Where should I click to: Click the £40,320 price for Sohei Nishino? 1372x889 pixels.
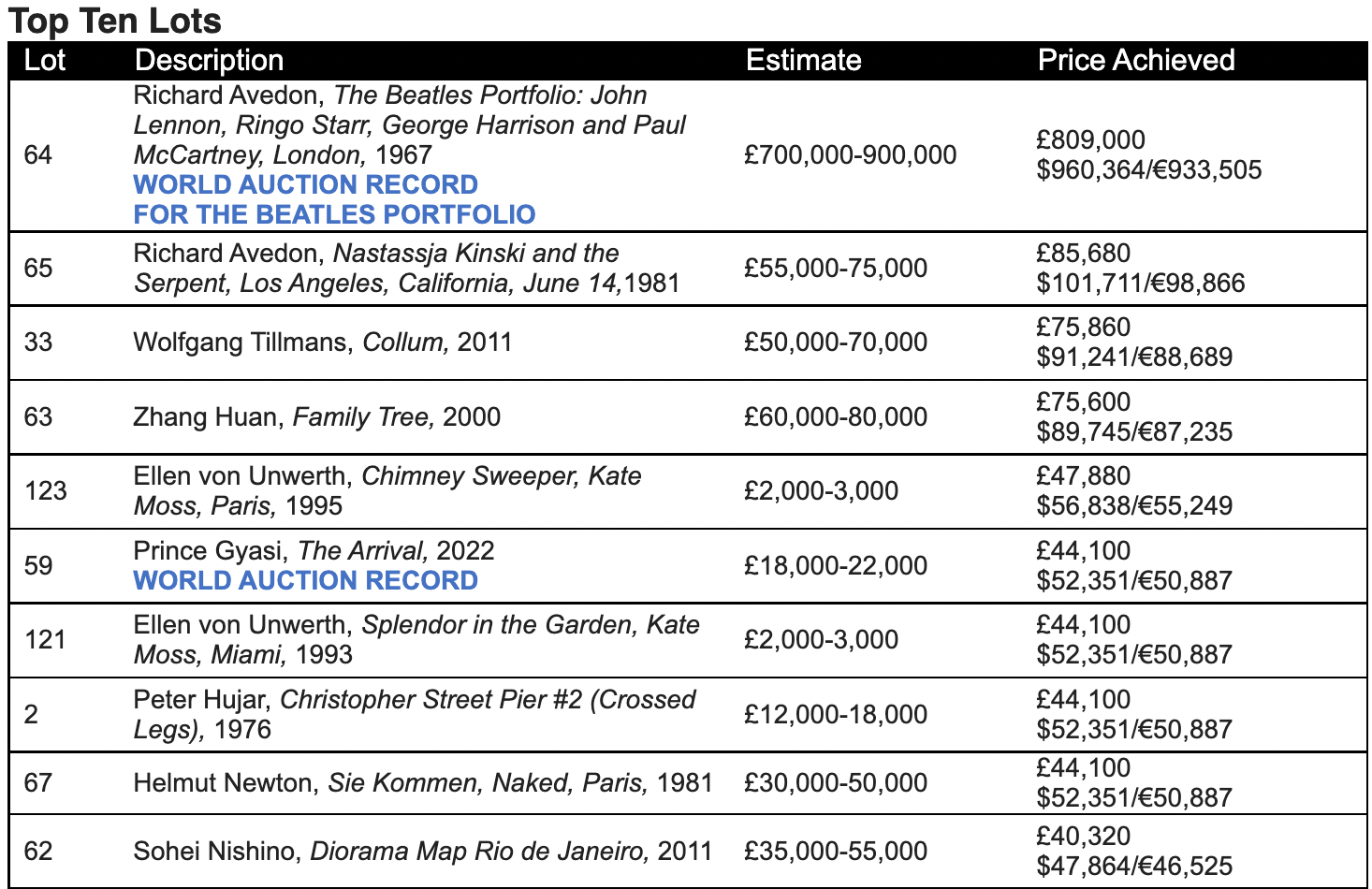point(1083,836)
